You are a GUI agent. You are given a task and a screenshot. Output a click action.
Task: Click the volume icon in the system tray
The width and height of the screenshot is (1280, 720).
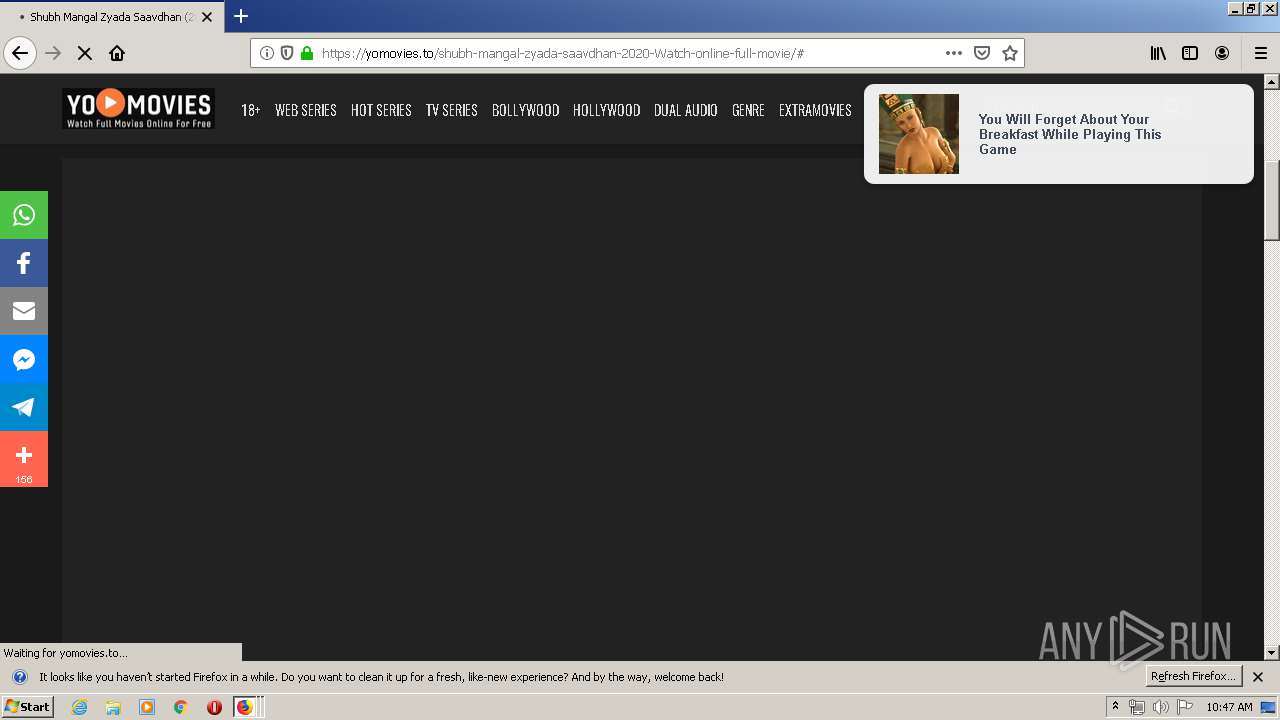[1160, 707]
